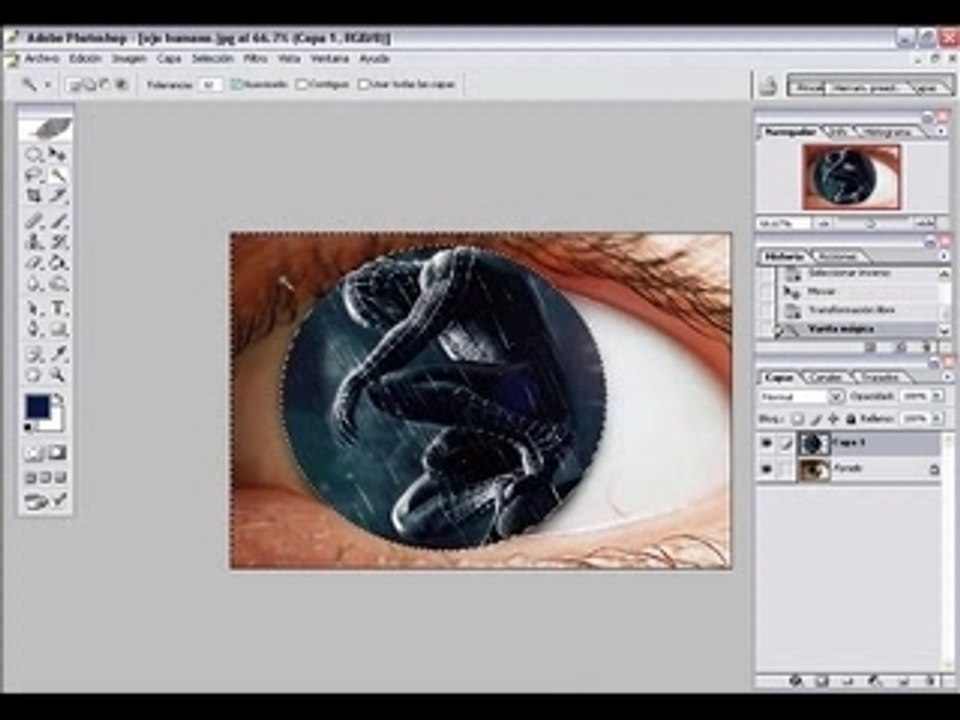Select the Eyedropper tool
The height and width of the screenshot is (720, 960).
(x=58, y=354)
